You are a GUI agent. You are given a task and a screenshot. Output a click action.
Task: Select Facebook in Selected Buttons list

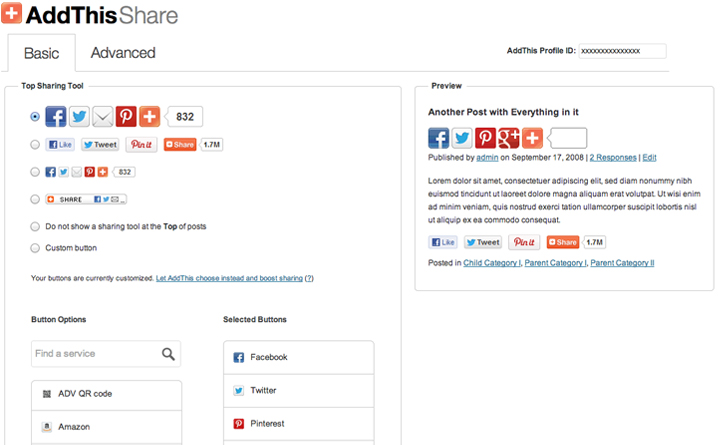298,357
